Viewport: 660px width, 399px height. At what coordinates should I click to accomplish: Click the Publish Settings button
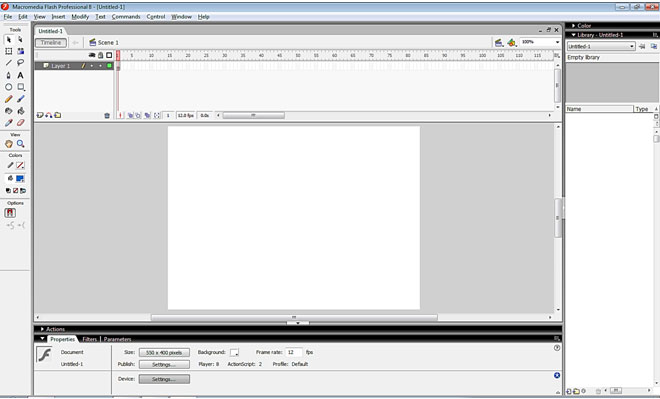pyautogui.click(x=164, y=364)
